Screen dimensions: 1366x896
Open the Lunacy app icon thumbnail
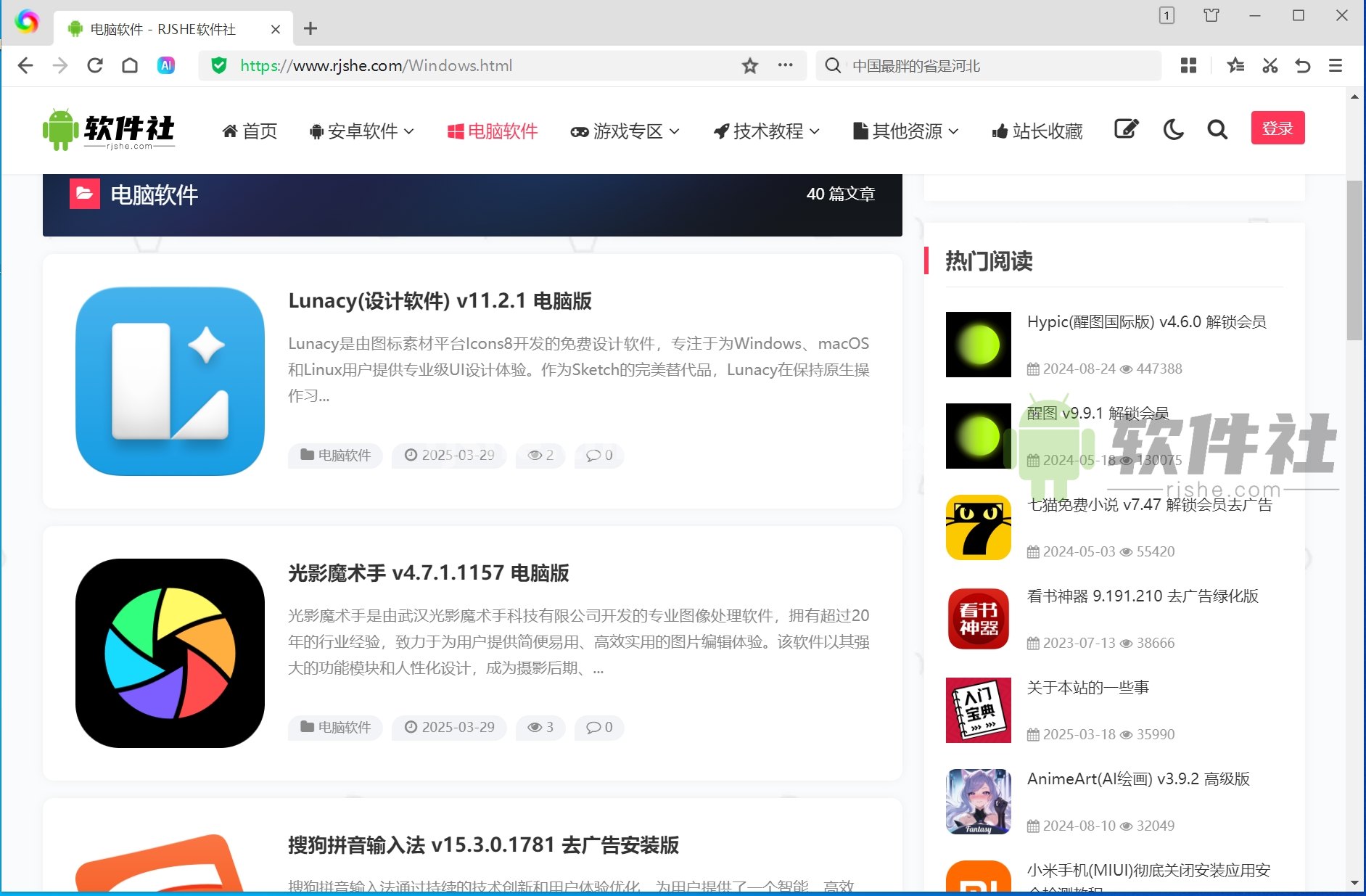[170, 382]
